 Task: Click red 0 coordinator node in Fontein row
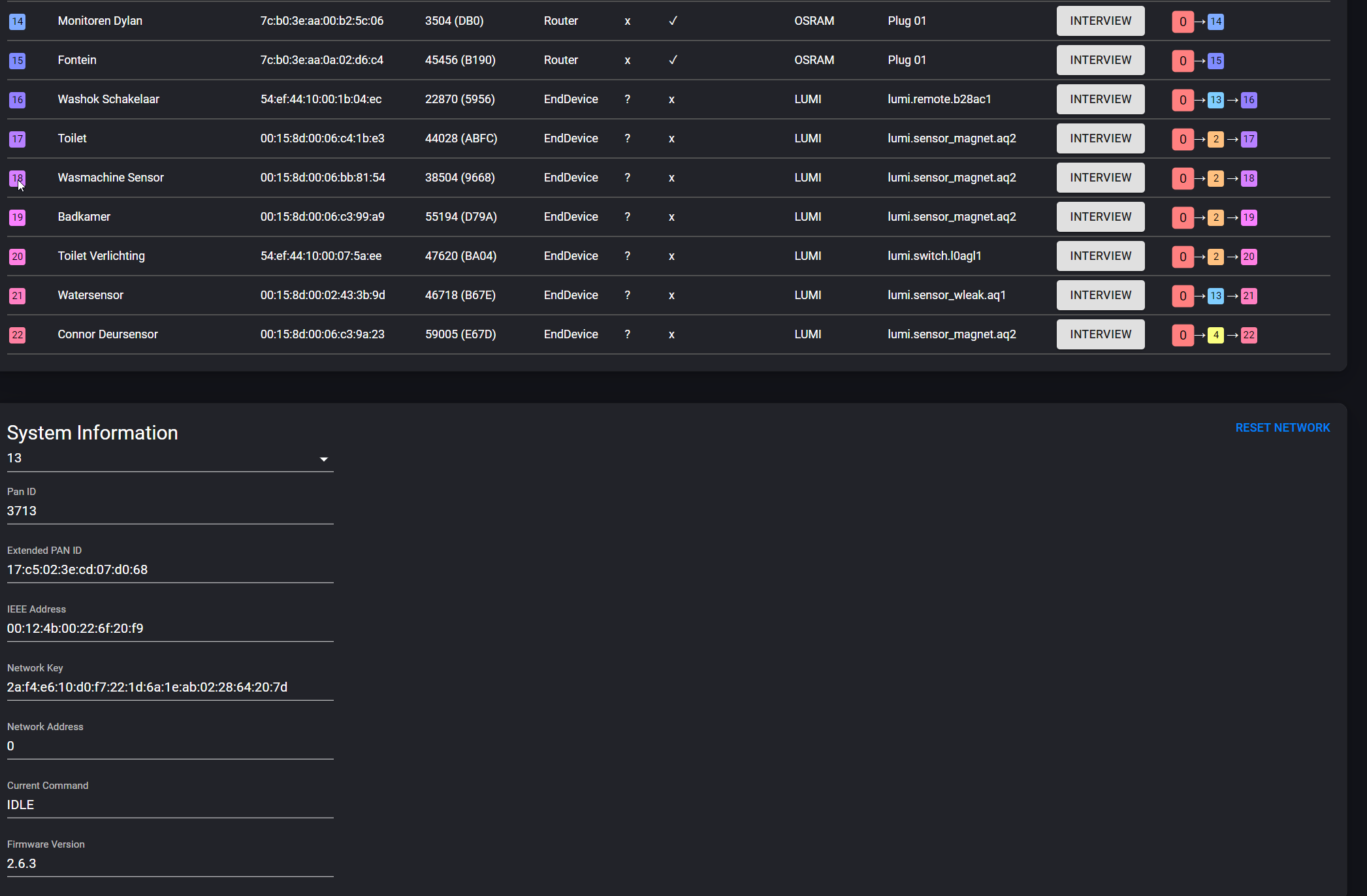click(1182, 61)
